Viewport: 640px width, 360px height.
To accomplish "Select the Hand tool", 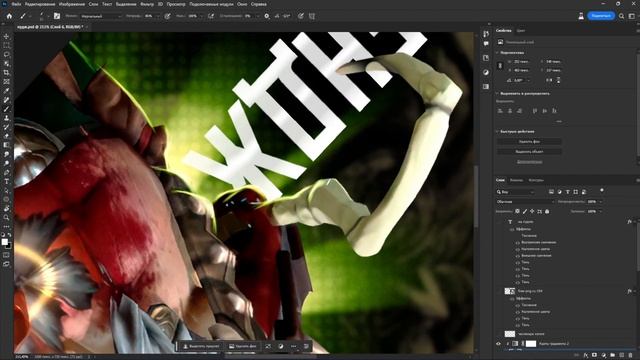I will (6, 208).
